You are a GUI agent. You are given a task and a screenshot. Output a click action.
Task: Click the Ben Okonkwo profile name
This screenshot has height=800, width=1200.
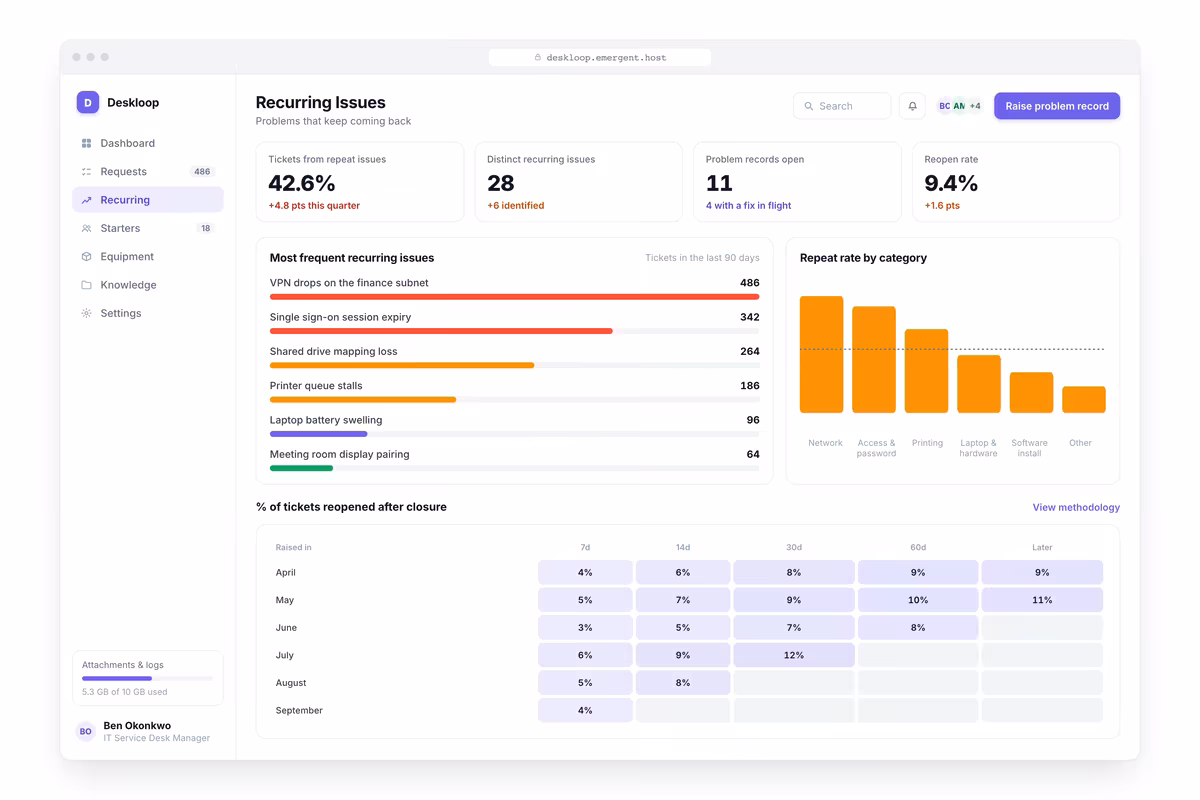pyautogui.click(x=137, y=726)
